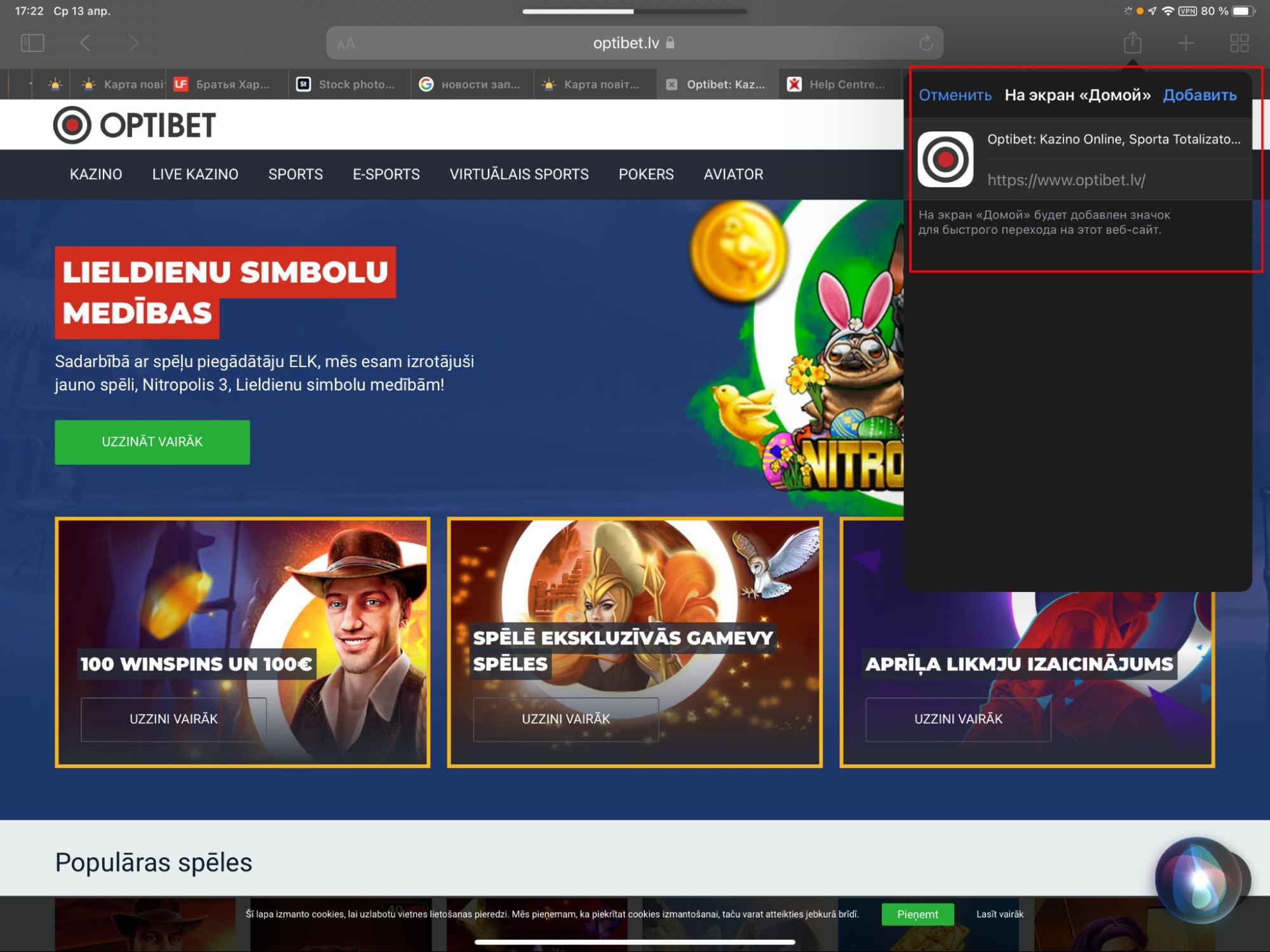
Task: Open the LIVE KAZINO section
Action: pos(195,174)
